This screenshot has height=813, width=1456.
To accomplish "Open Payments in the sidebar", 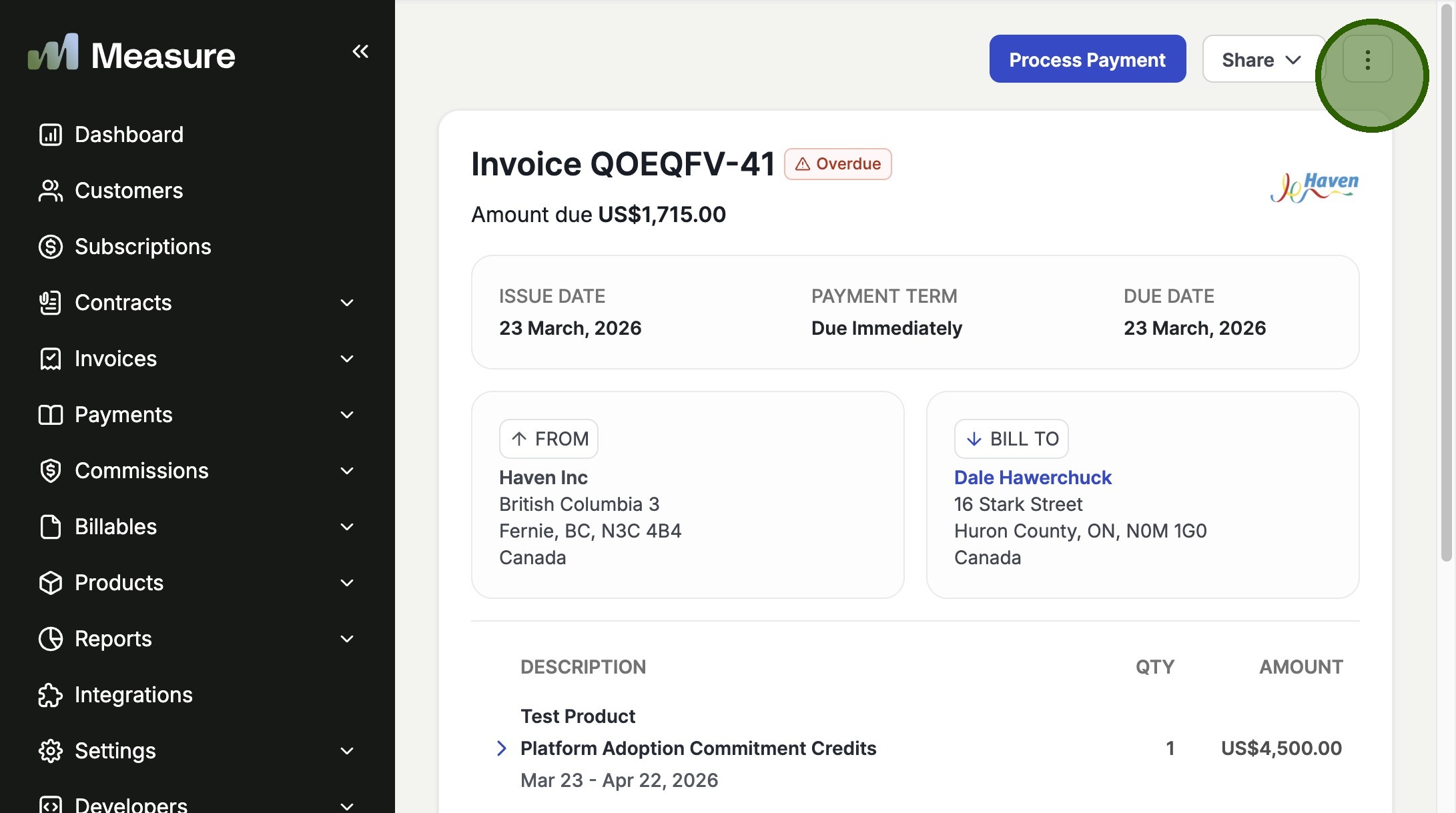I will coord(123,415).
